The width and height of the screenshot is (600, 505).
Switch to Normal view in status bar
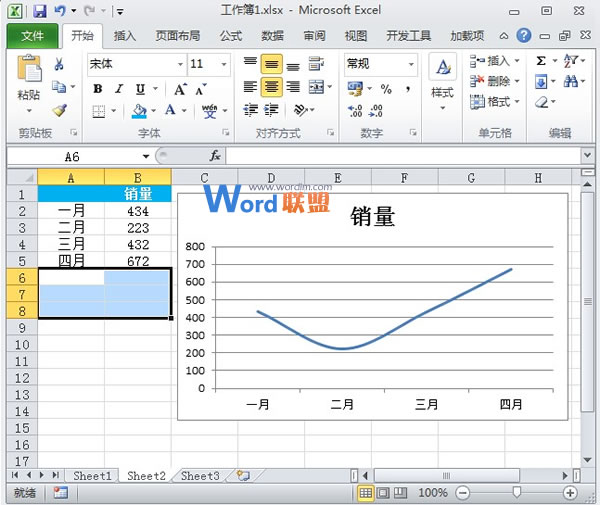pyautogui.click(x=365, y=493)
